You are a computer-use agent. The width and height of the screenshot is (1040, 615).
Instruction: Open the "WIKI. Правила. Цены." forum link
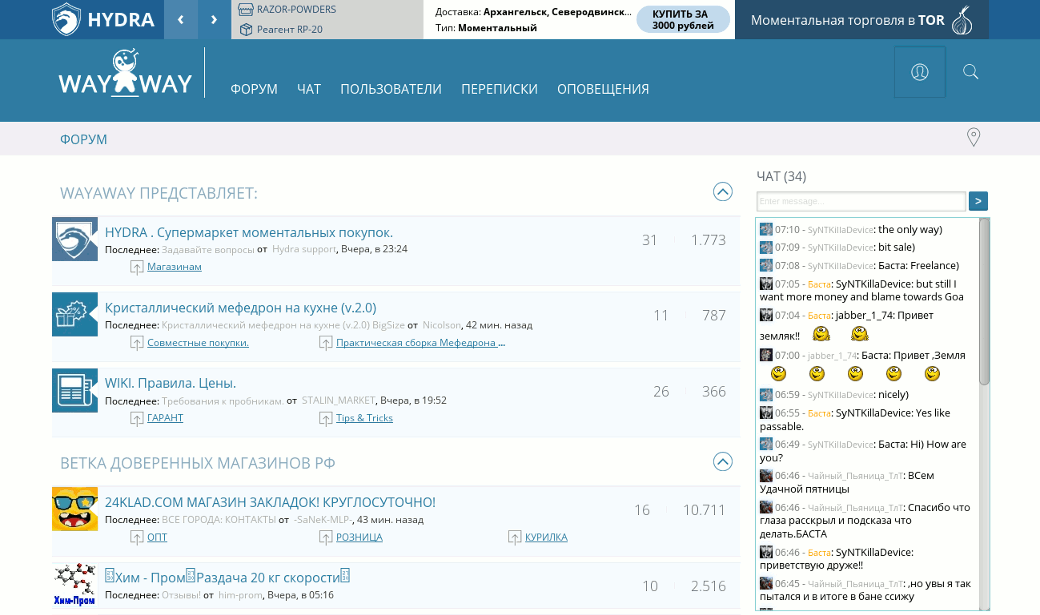point(170,383)
